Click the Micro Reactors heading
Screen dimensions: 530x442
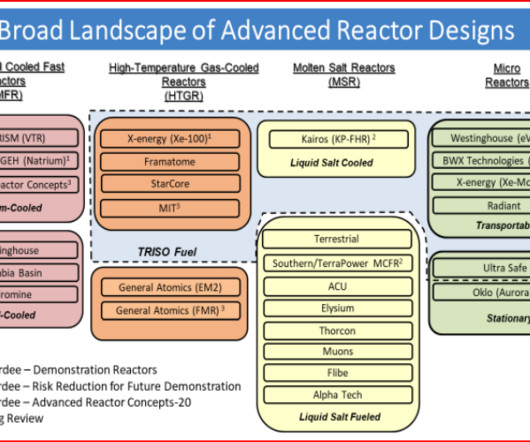507,75
